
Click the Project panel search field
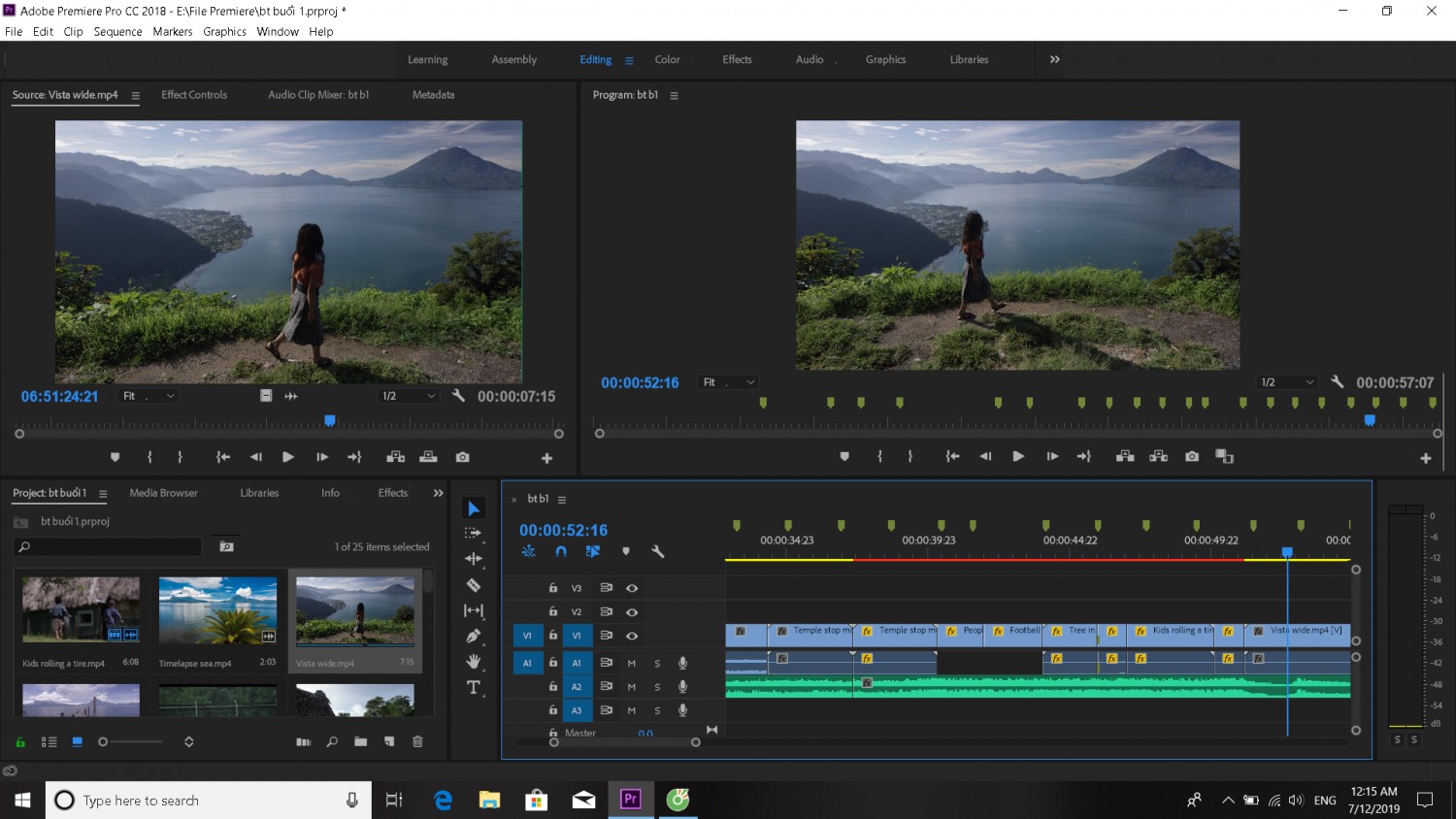[109, 547]
